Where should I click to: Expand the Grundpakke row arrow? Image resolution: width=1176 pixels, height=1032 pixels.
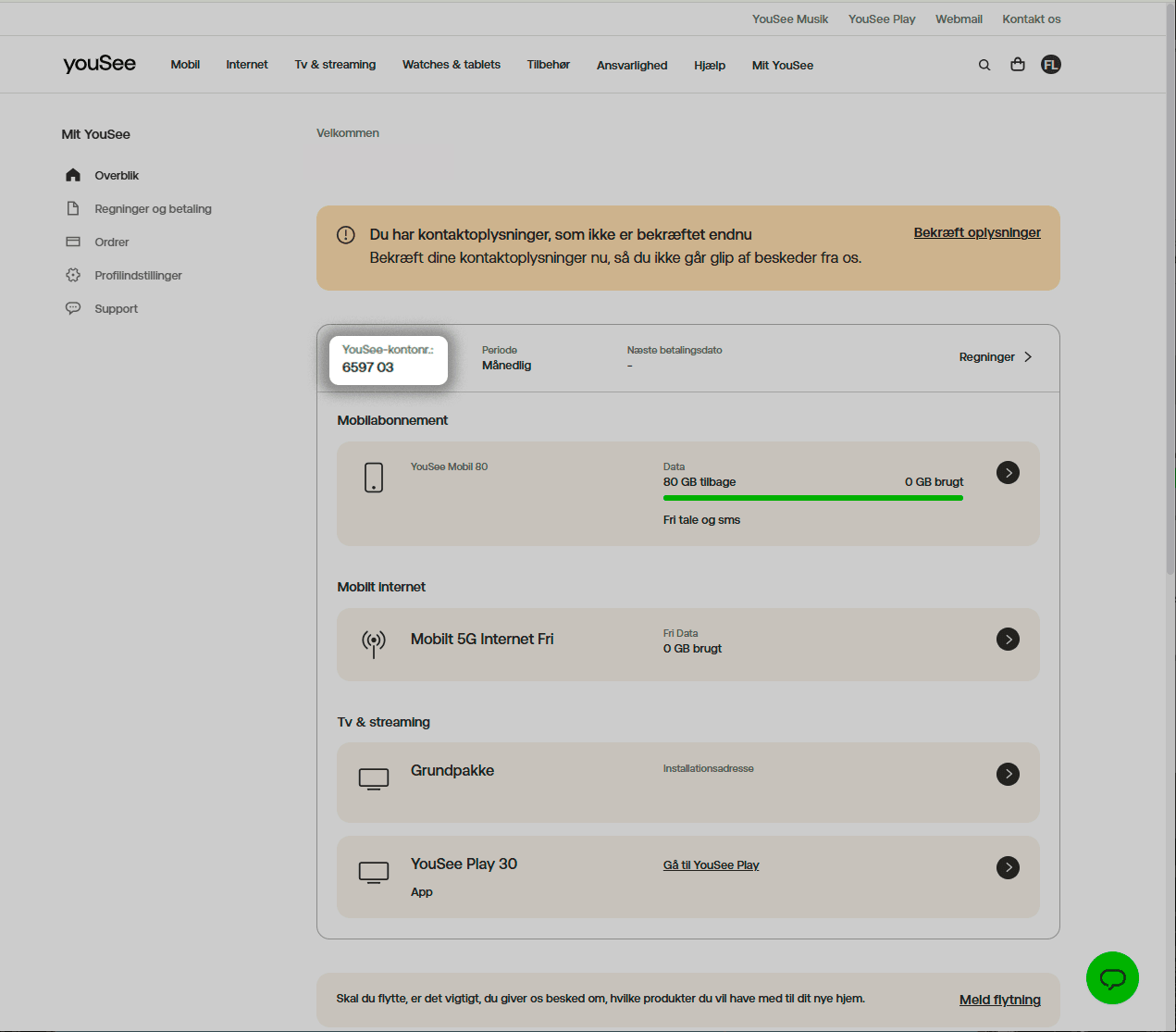point(1008,775)
